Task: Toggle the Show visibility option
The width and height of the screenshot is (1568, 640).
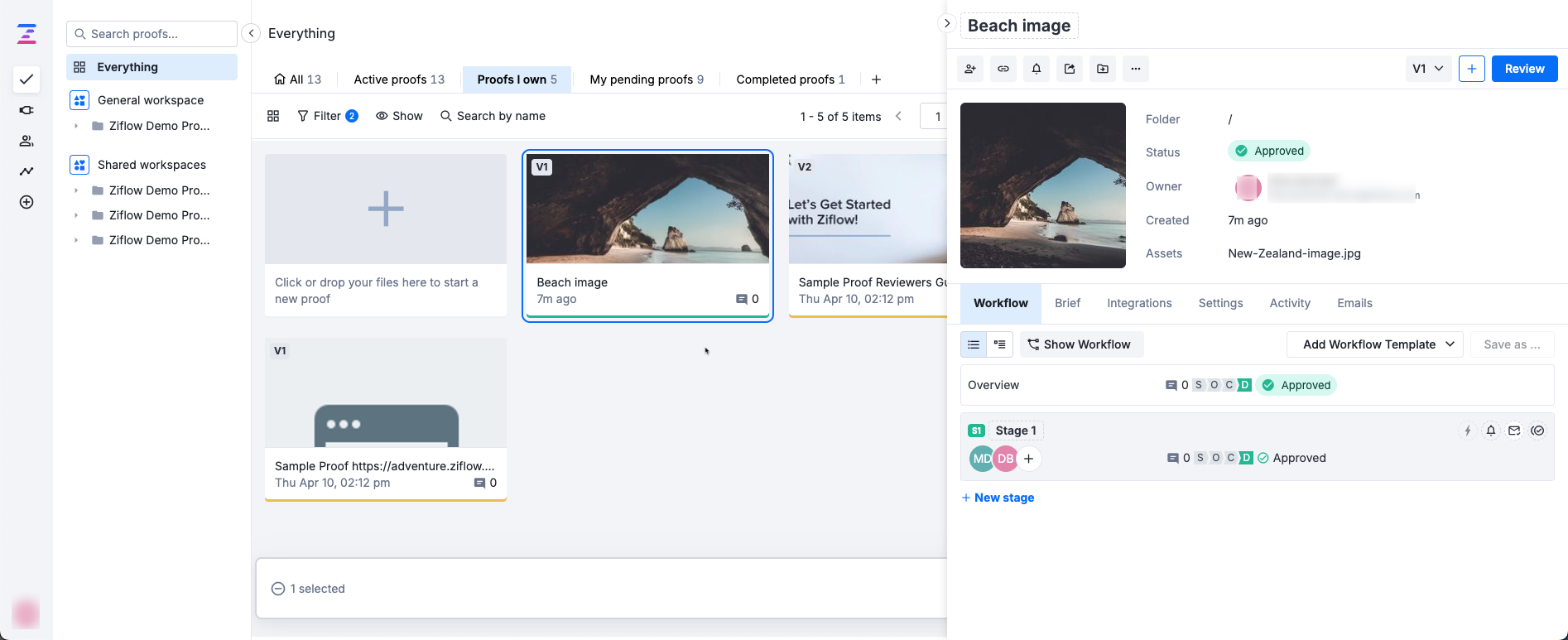Action: pos(399,116)
